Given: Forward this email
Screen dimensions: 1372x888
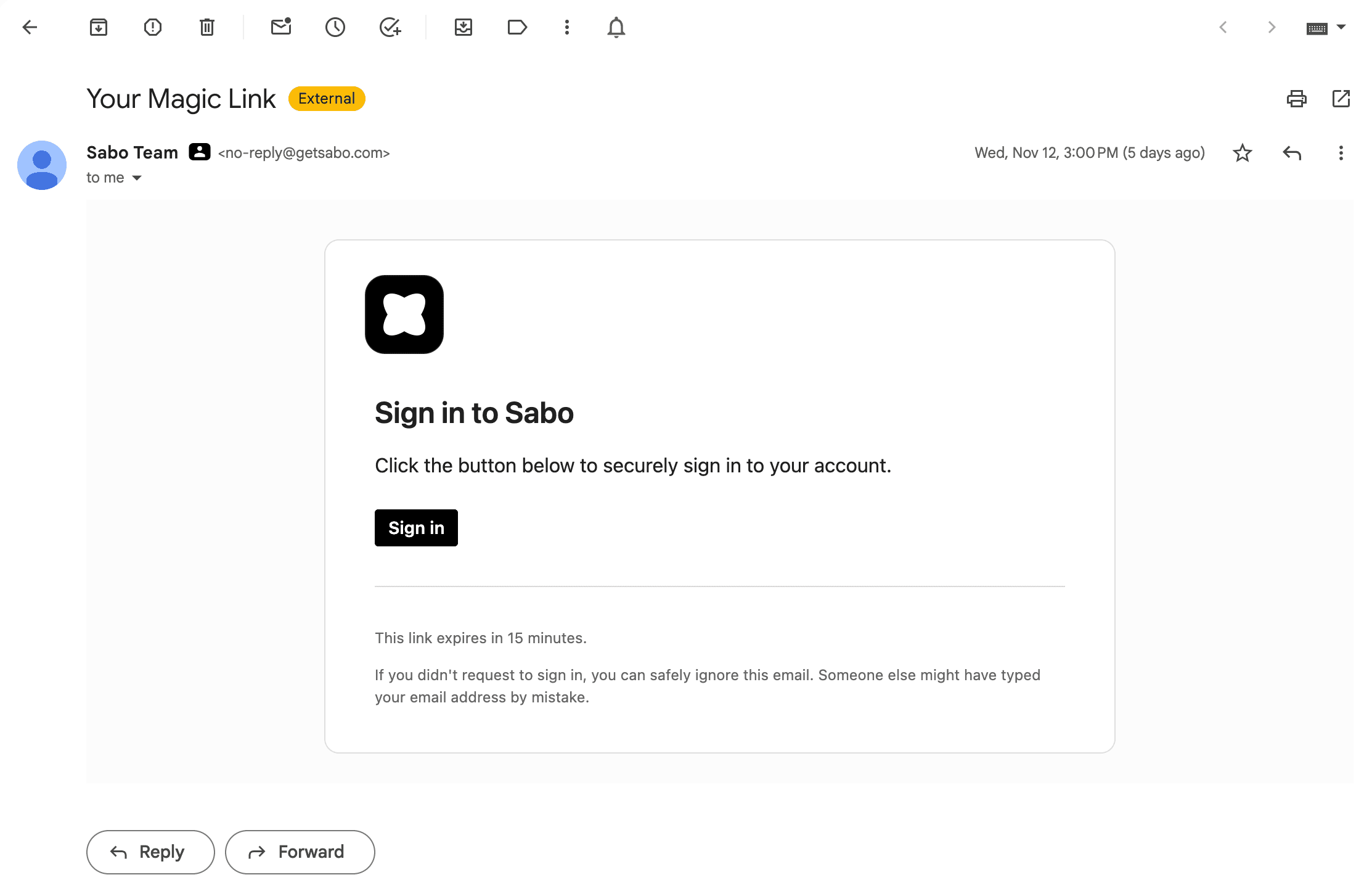Looking at the screenshot, I should (300, 852).
